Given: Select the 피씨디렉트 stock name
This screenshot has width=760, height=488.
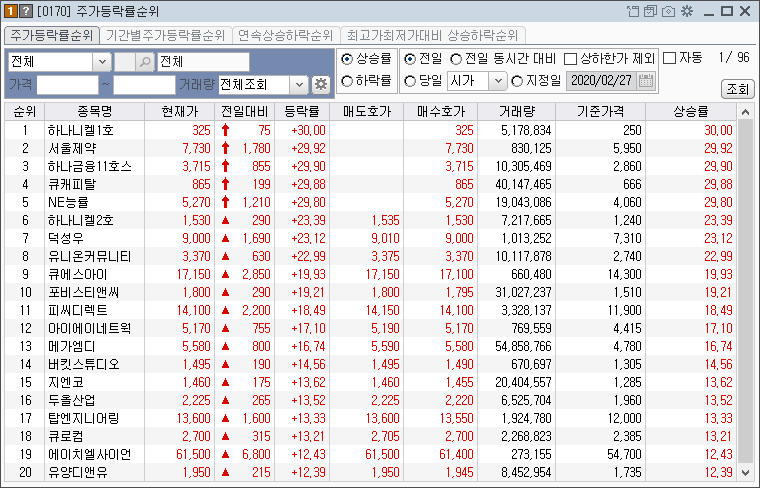Looking at the screenshot, I should click(78, 310).
